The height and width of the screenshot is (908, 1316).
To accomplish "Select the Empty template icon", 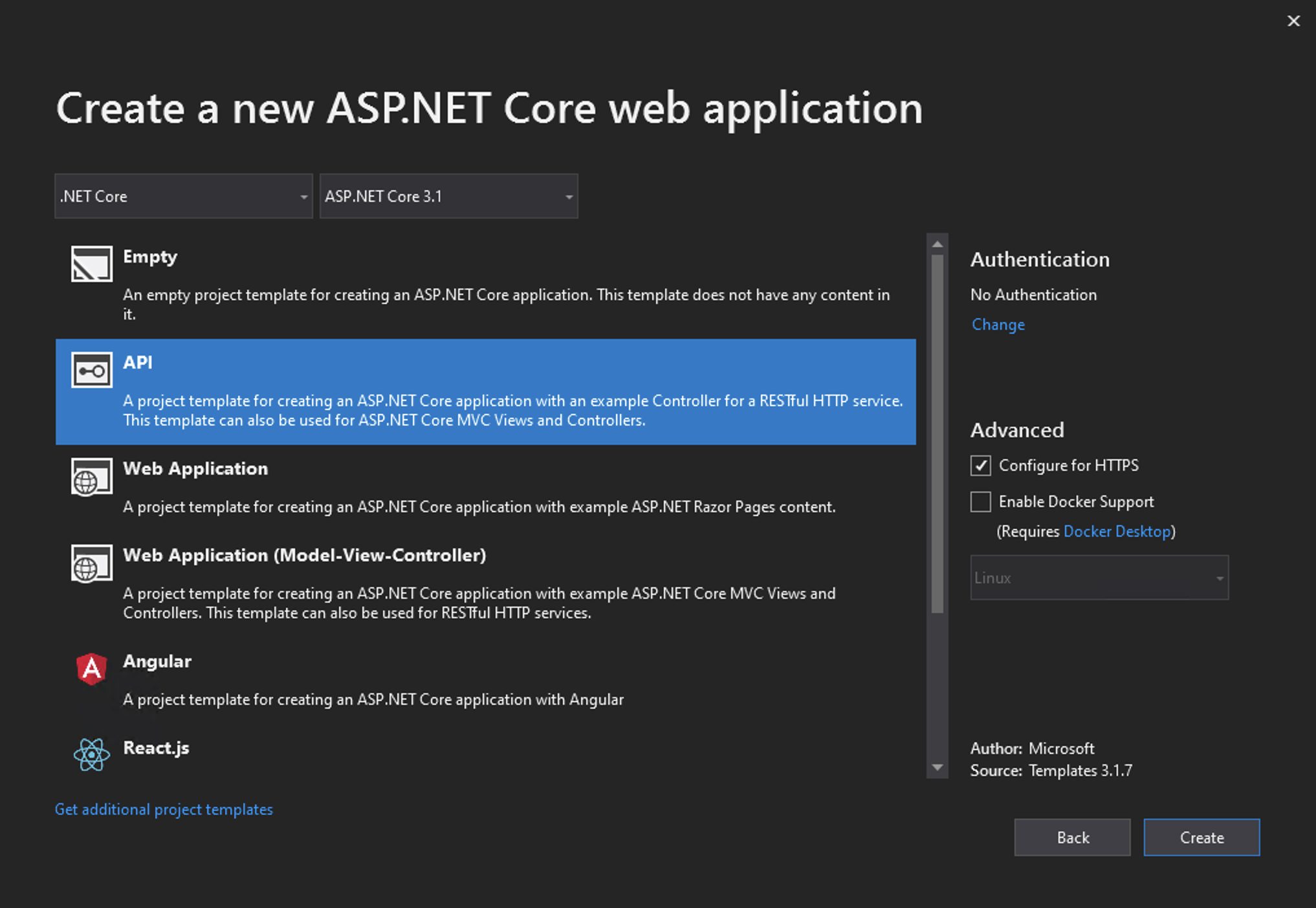I will 92,265.
